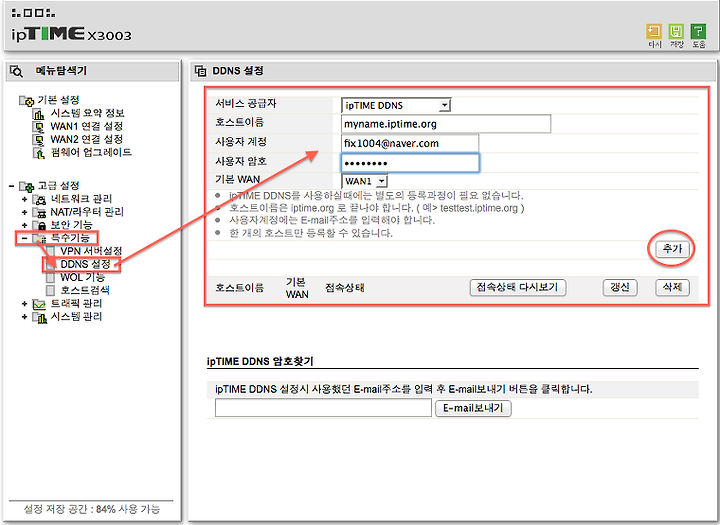Click the DDNS 설정 panel title icon

[201, 71]
